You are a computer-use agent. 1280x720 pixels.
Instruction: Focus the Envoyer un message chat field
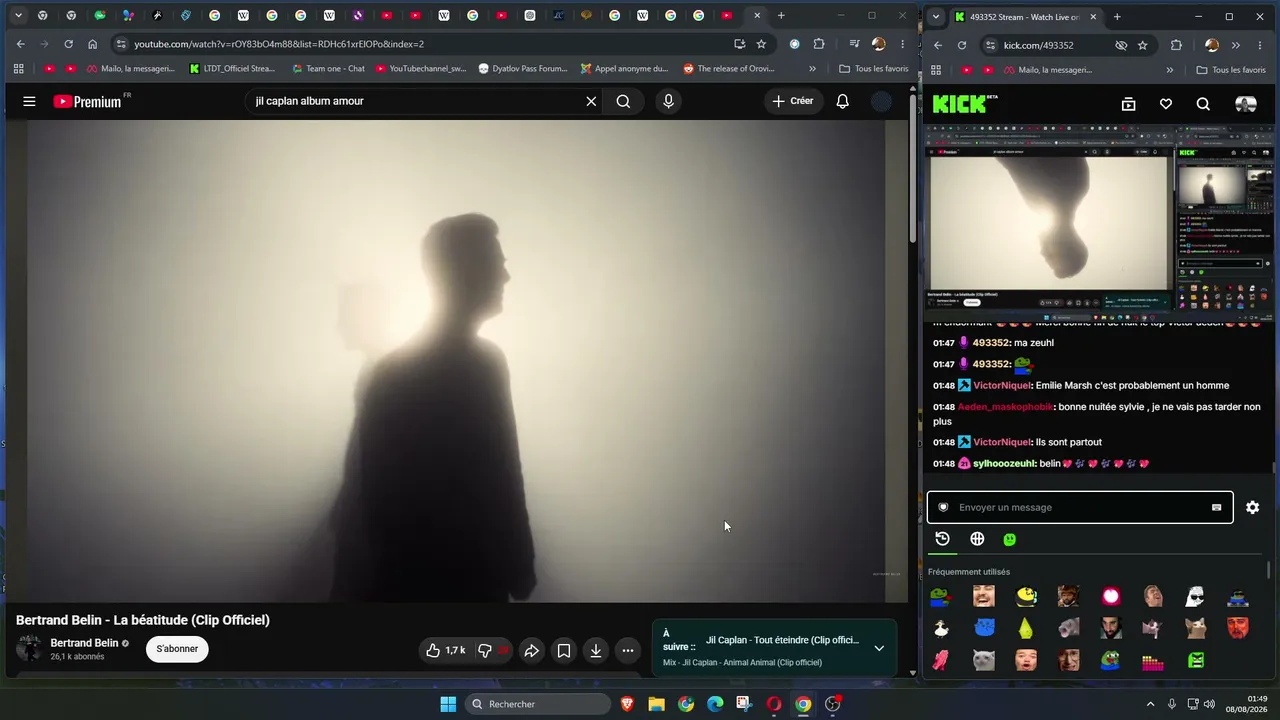pos(1080,507)
